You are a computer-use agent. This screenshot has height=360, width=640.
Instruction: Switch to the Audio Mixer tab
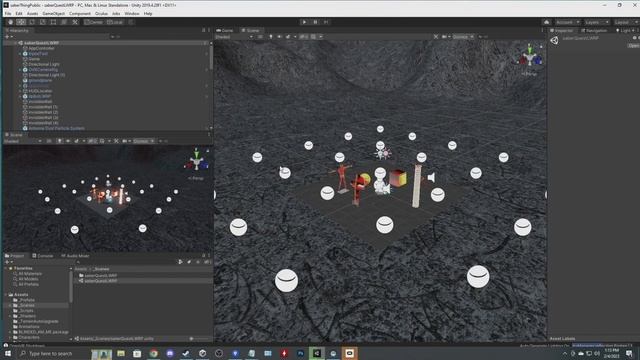75,256
